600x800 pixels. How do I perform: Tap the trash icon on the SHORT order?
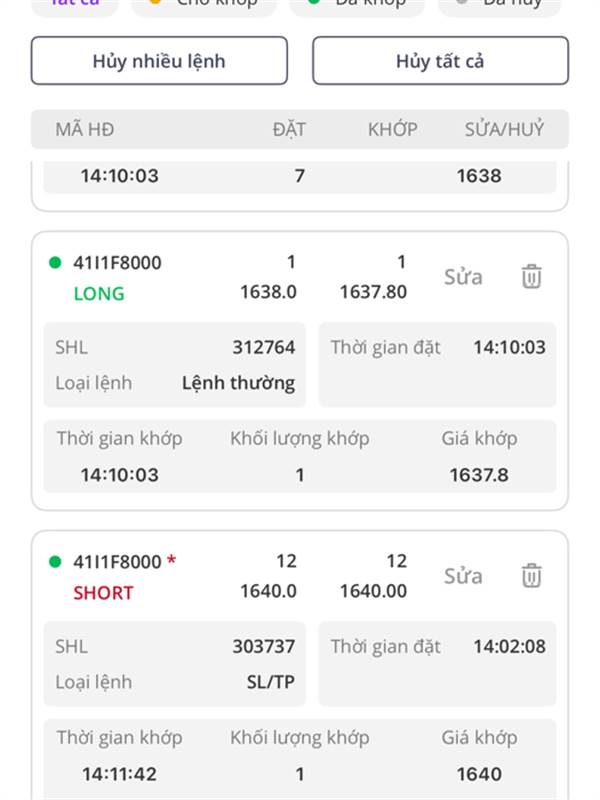coord(531,576)
